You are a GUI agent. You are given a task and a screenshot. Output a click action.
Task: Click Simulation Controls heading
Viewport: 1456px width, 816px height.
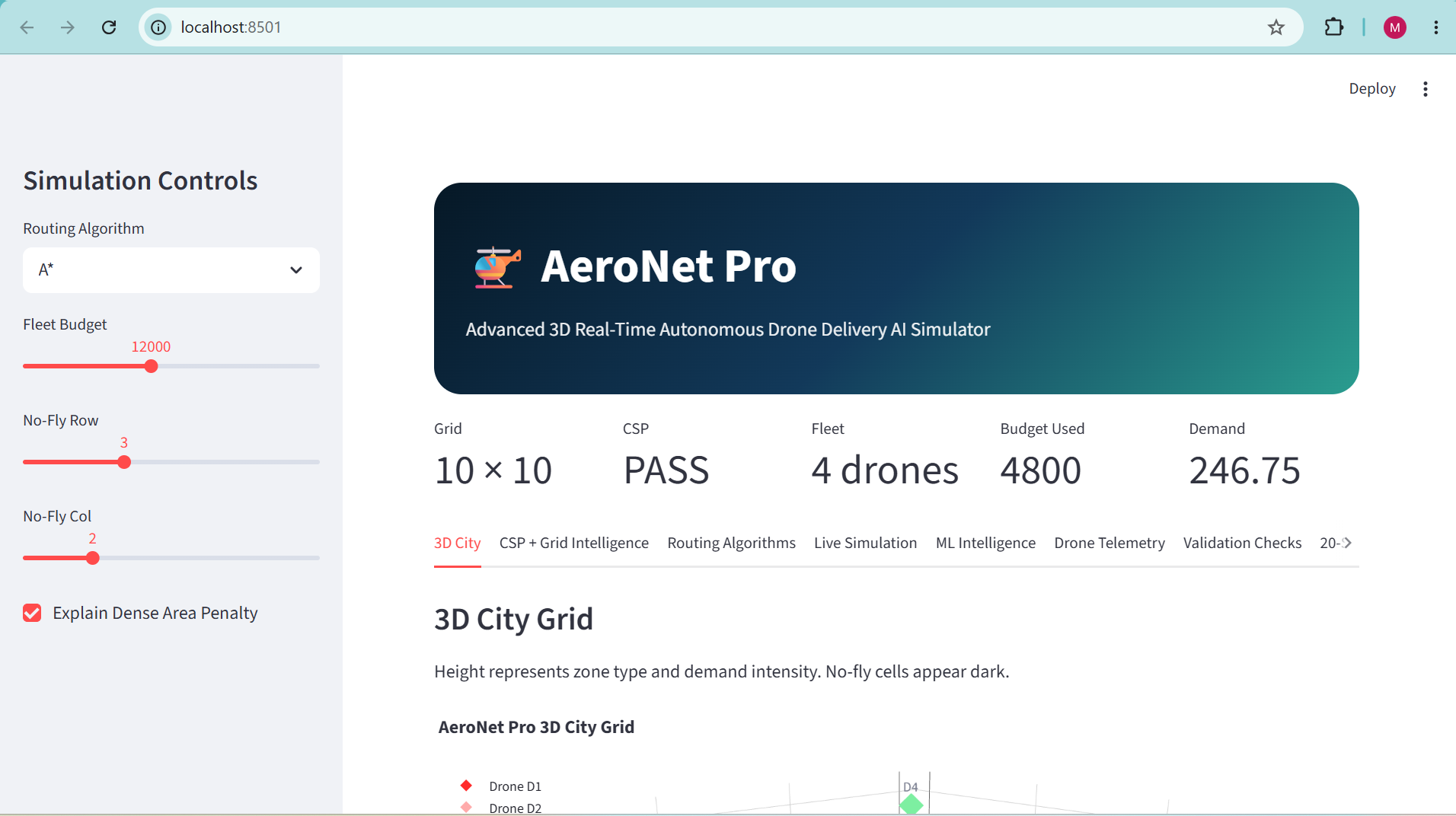click(x=140, y=180)
